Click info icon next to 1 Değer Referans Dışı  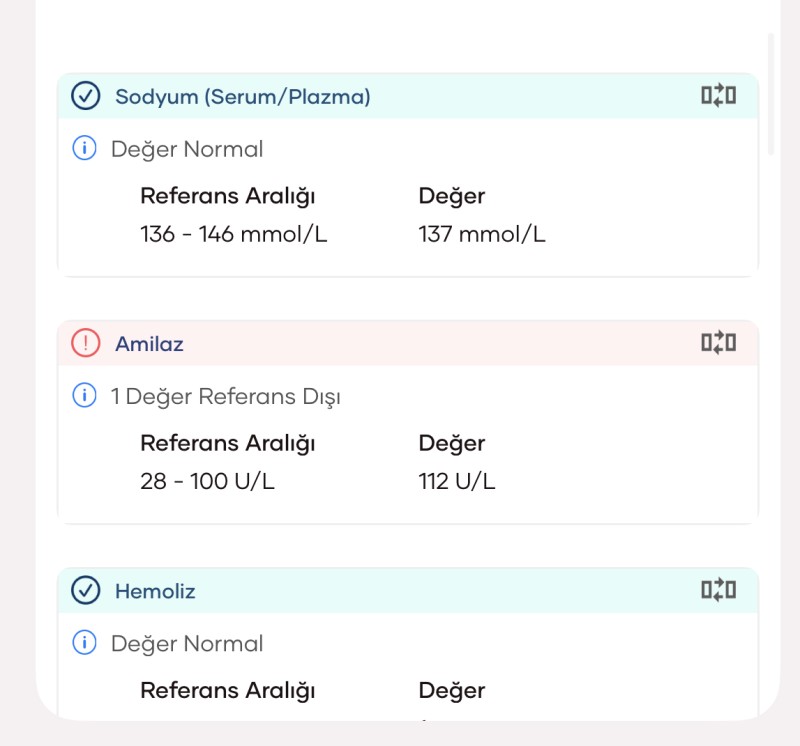tap(85, 395)
